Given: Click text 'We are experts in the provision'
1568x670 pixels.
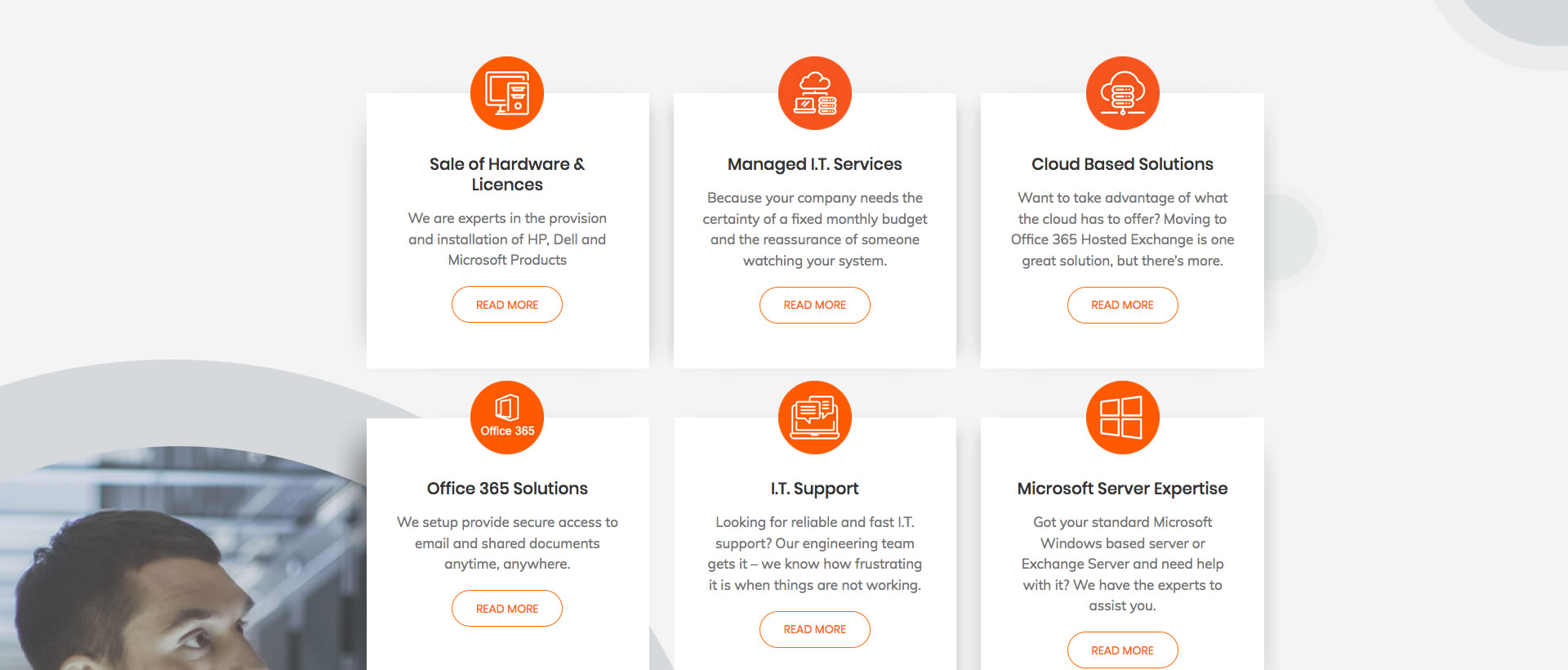Looking at the screenshot, I should (x=507, y=218).
